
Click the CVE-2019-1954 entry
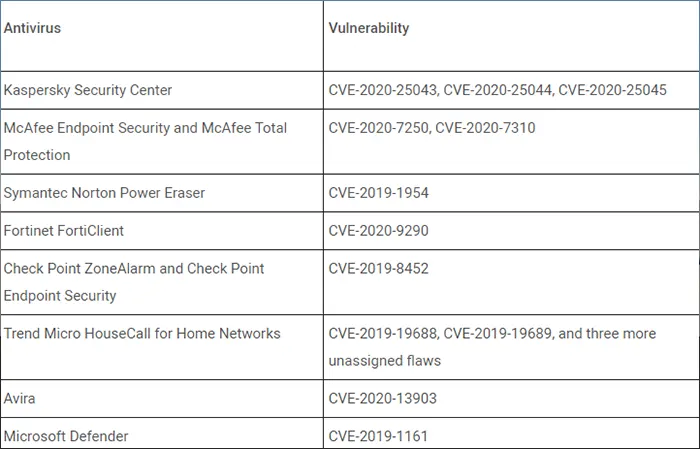379,193
